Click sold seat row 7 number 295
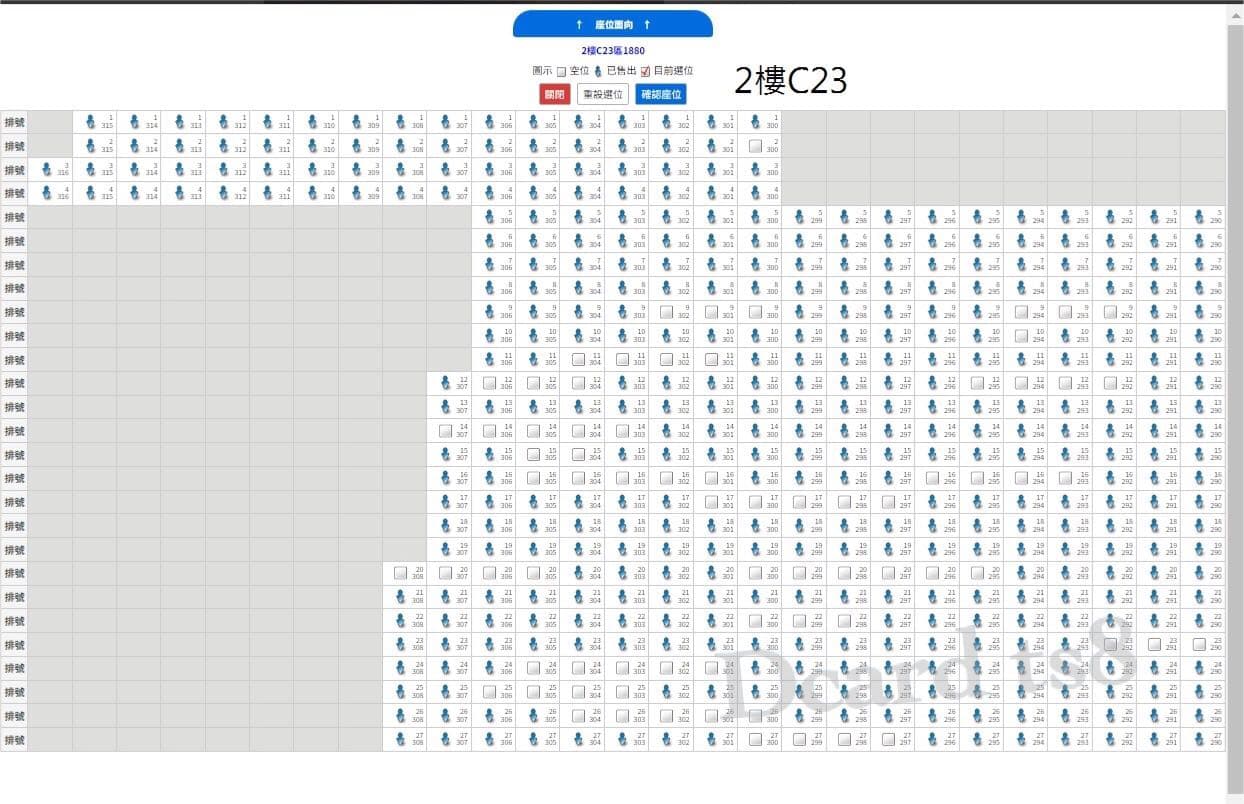The width and height of the screenshot is (1244, 804). tap(978, 265)
